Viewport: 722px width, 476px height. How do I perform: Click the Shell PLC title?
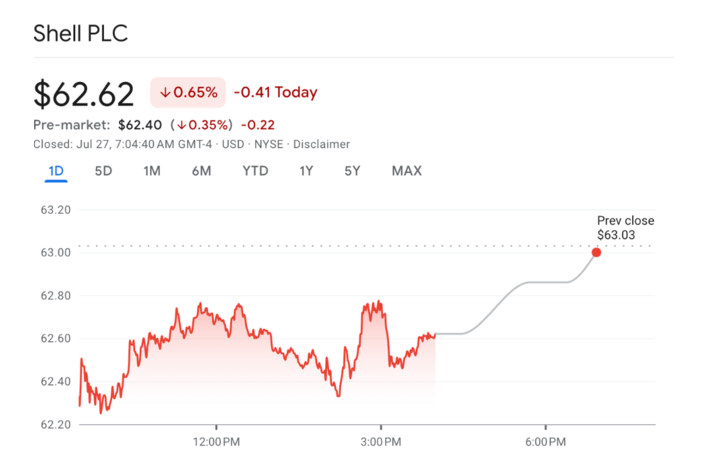pyautogui.click(x=81, y=34)
